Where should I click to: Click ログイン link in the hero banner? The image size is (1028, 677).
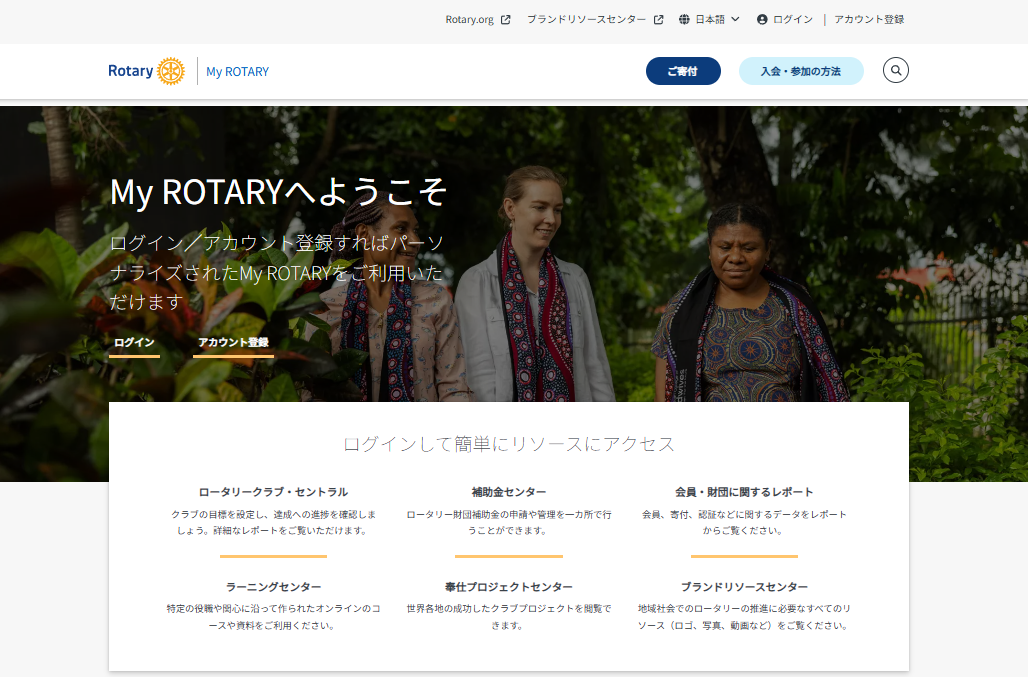point(134,342)
